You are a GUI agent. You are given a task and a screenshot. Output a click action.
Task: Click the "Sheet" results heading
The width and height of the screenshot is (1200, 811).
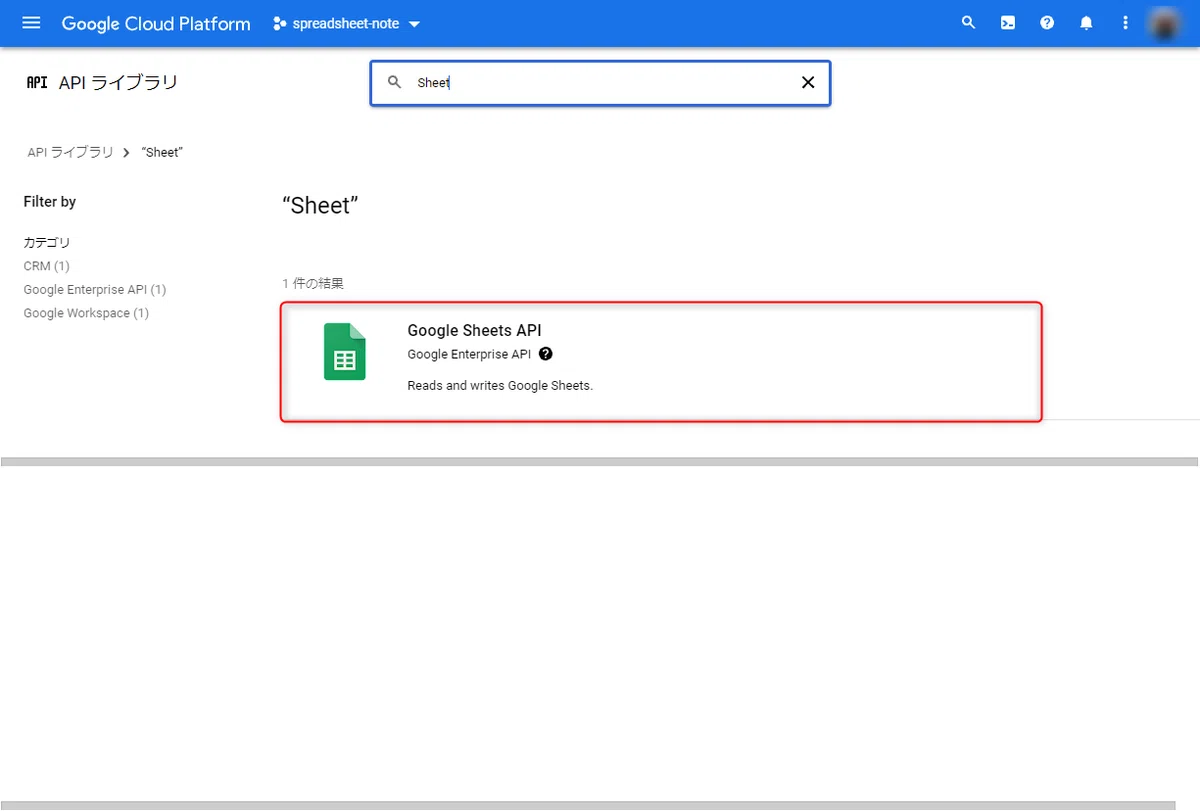[x=320, y=206]
